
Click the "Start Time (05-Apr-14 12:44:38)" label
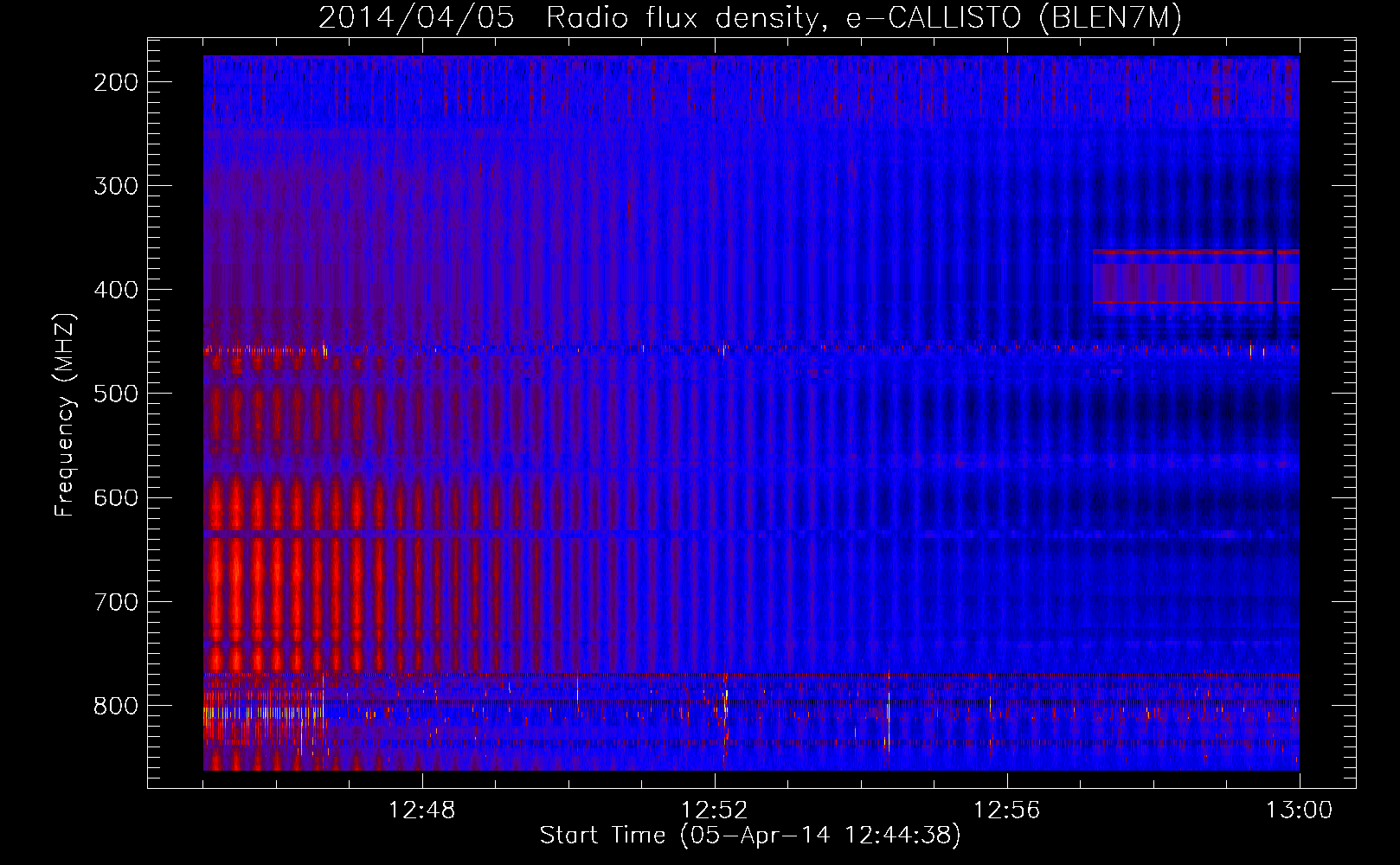point(750,836)
